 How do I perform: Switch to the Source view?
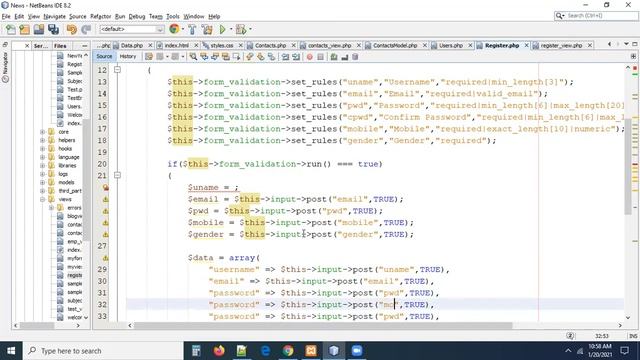tap(104, 56)
